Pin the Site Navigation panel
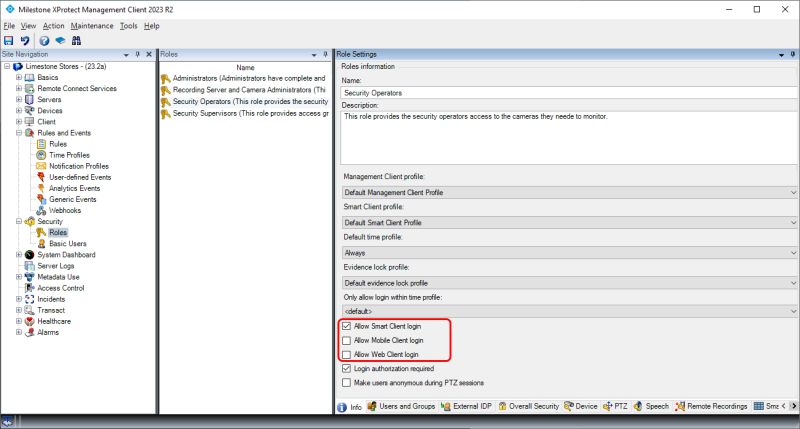The image size is (800, 429). (x=137, y=54)
